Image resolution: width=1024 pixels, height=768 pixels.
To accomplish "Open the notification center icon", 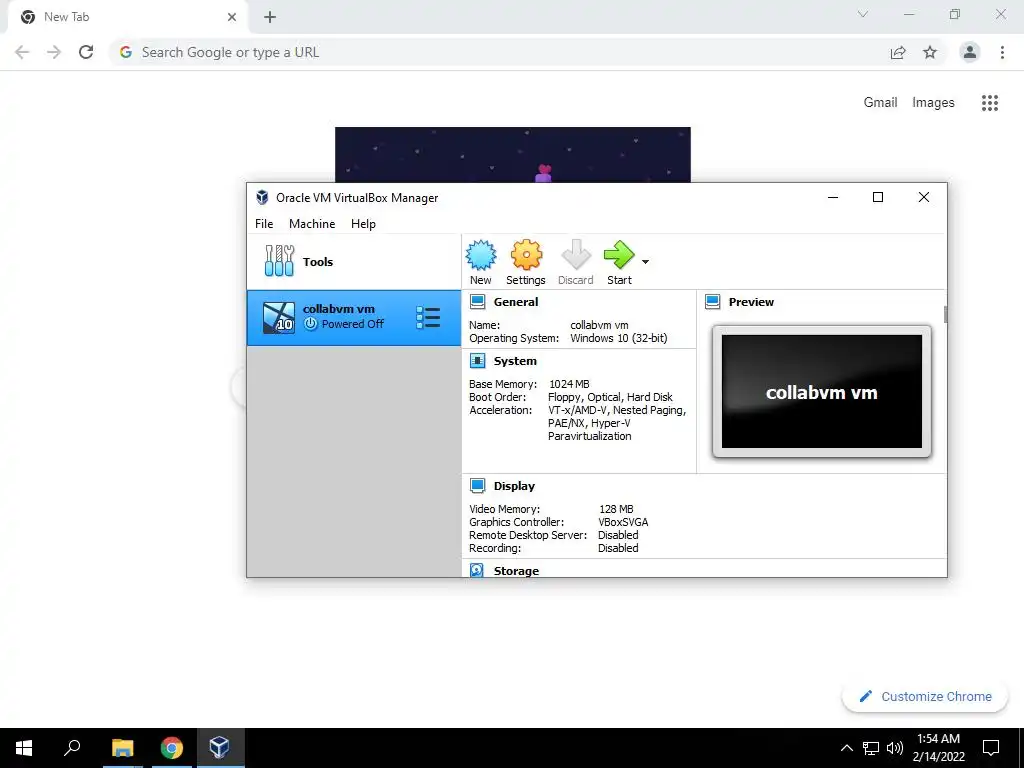I will [991, 748].
